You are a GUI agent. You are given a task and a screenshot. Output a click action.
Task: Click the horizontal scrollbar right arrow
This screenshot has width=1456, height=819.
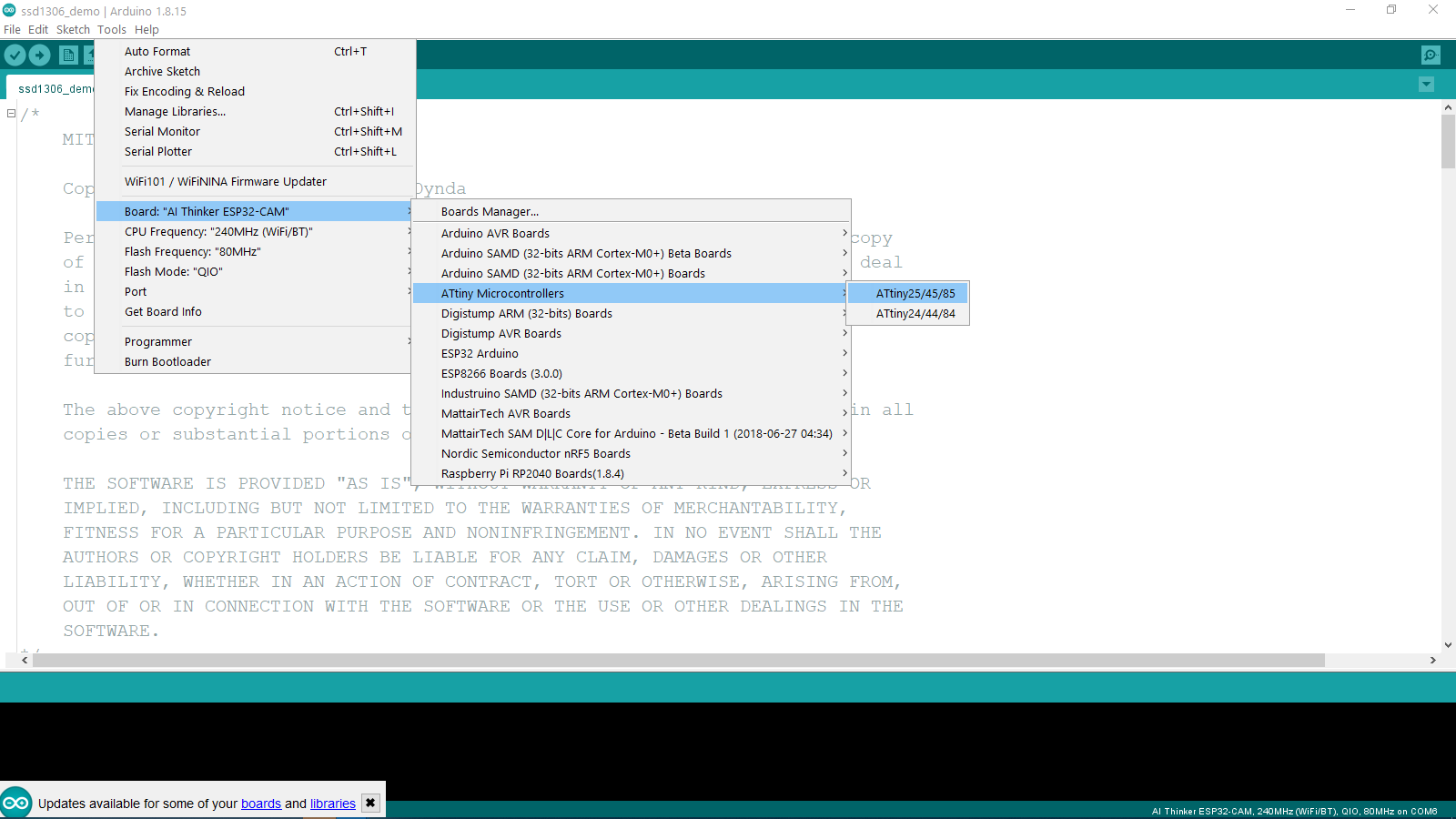tap(1433, 661)
